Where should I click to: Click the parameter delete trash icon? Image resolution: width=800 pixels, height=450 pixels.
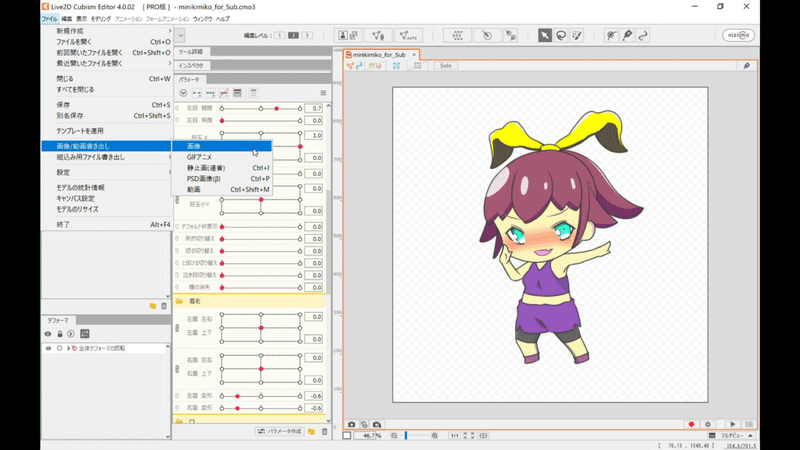[324, 432]
